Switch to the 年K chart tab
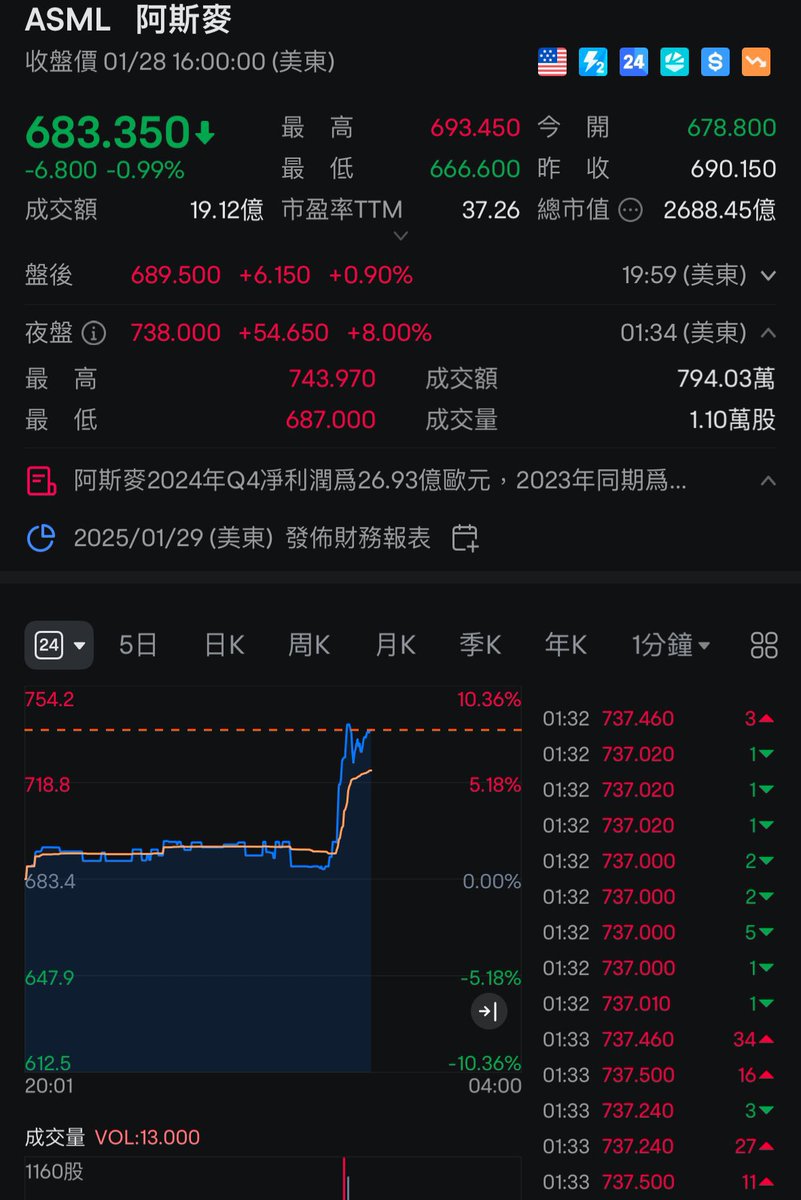This screenshot has width=801, height=1200. pos(566,645)
